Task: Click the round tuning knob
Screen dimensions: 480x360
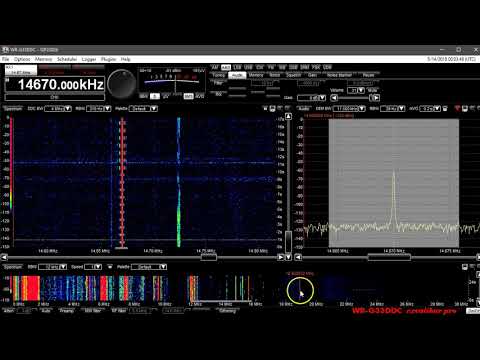Action: [122, 84]
